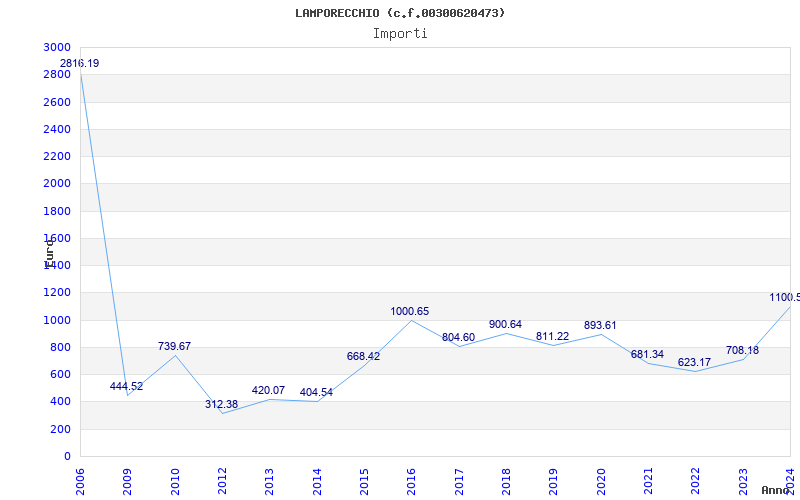Select y-axis tick 1000

pyautogui.click(x=57, y=320)
